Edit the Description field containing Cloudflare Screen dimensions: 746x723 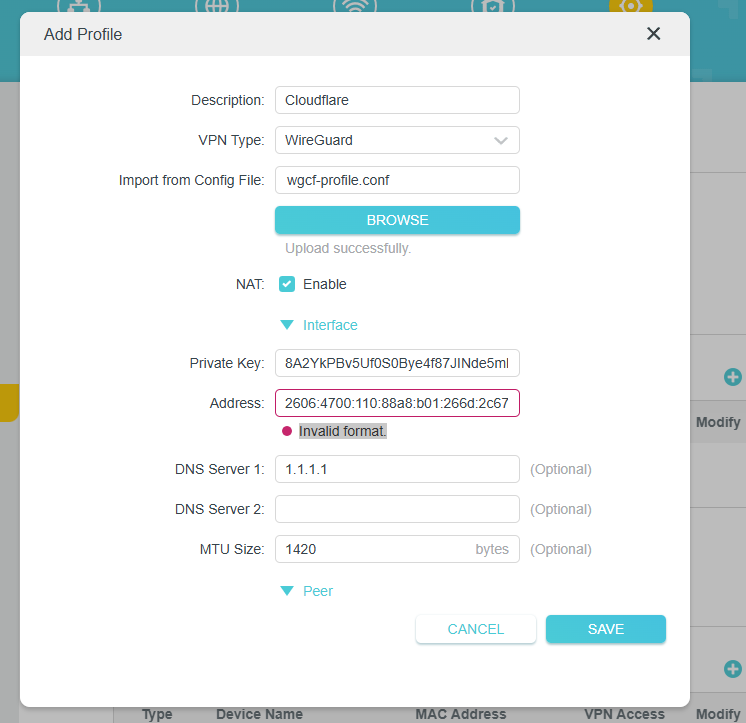(x=397, y=100)
